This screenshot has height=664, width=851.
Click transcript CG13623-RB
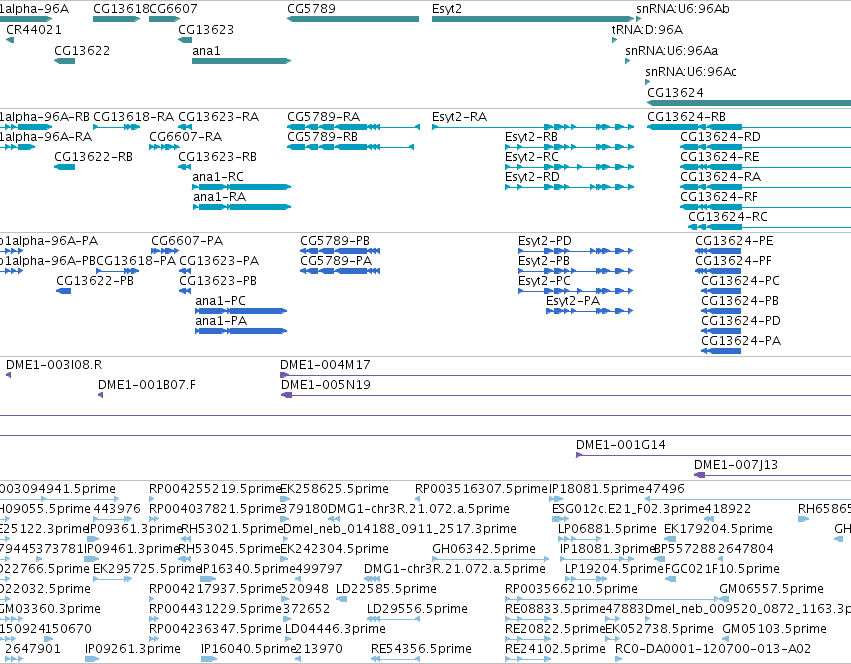coord(185,167)
